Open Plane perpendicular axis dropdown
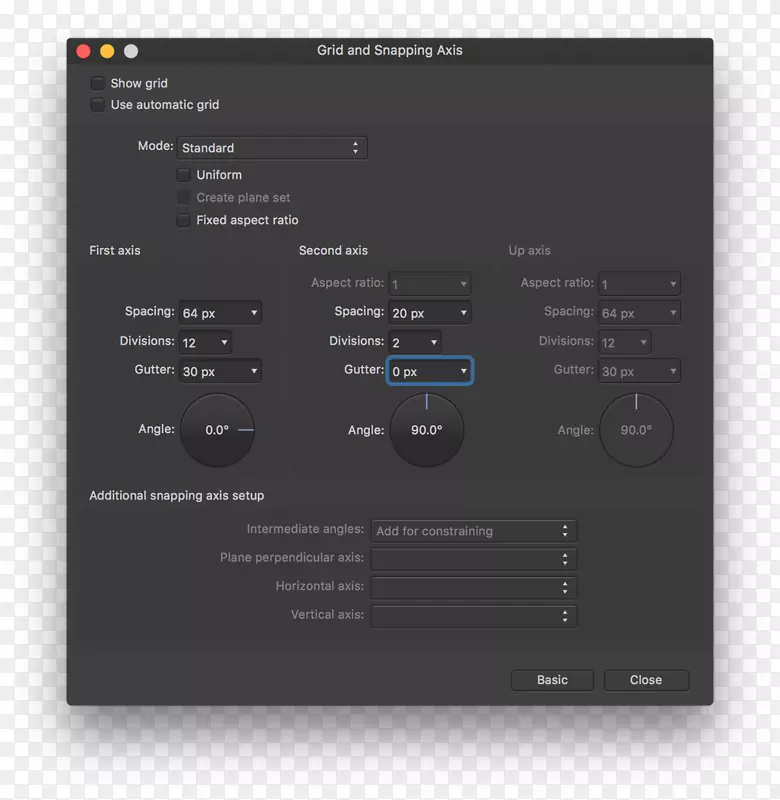780x800 pixels. click(474, 559)
